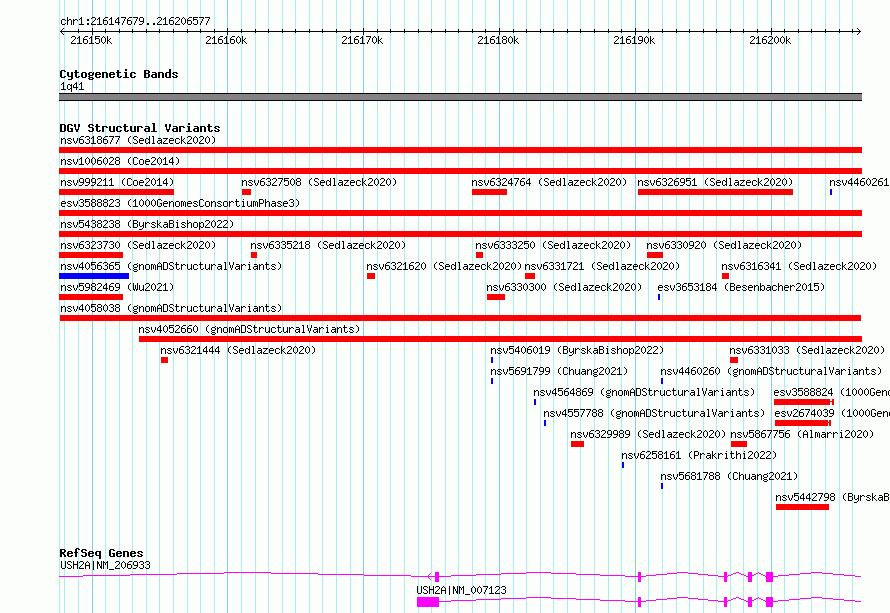Click the 216170k ruler tick label
The image size is (890, 613).
pyautogui.click(x=362, y=40)
